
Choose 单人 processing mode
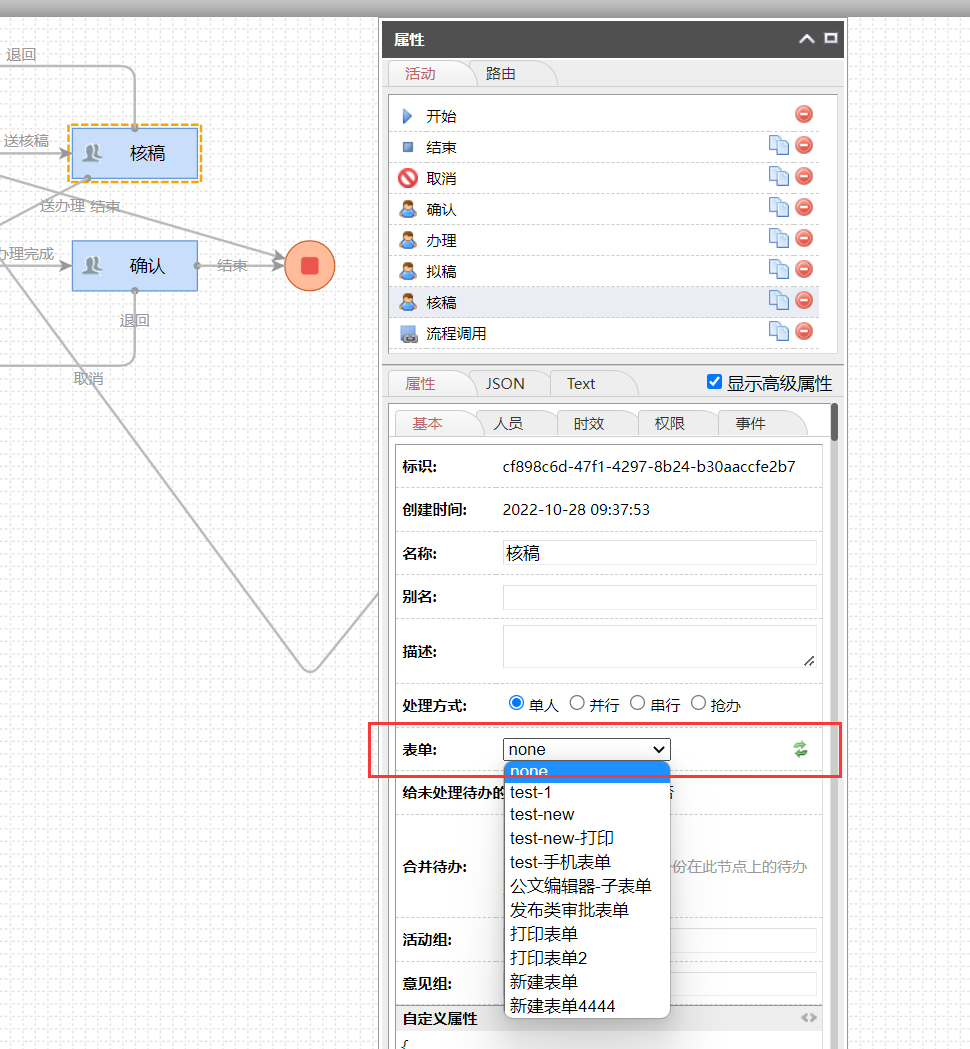point(516,702)
